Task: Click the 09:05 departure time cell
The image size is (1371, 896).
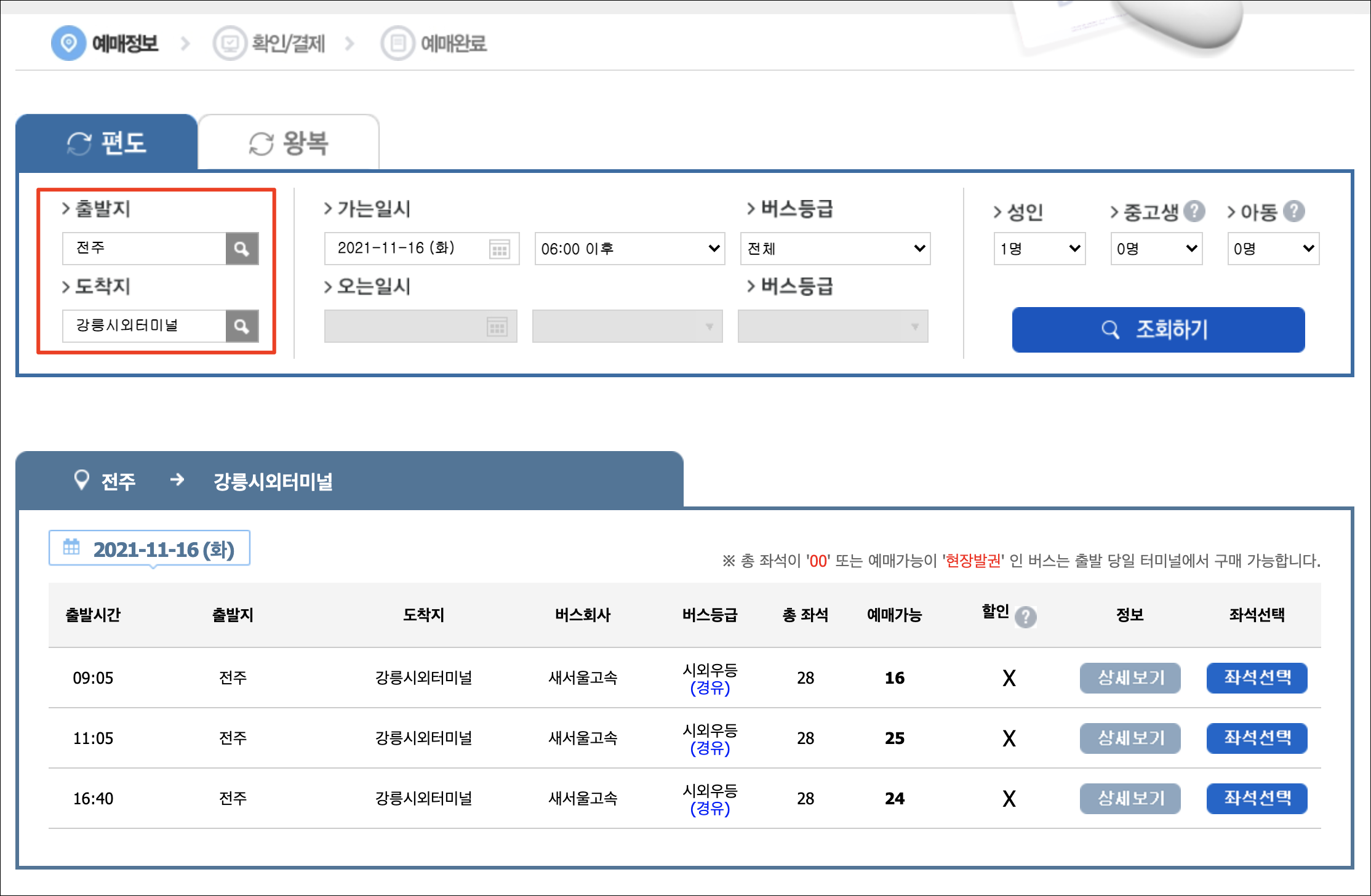Action: pyautogui.click(x=93, y=678)
